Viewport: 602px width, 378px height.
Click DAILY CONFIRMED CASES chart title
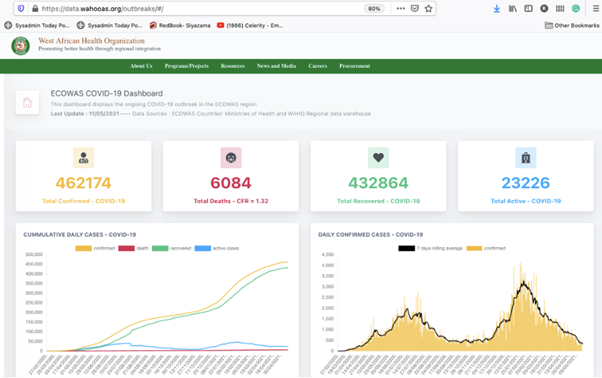coord(370,234)
